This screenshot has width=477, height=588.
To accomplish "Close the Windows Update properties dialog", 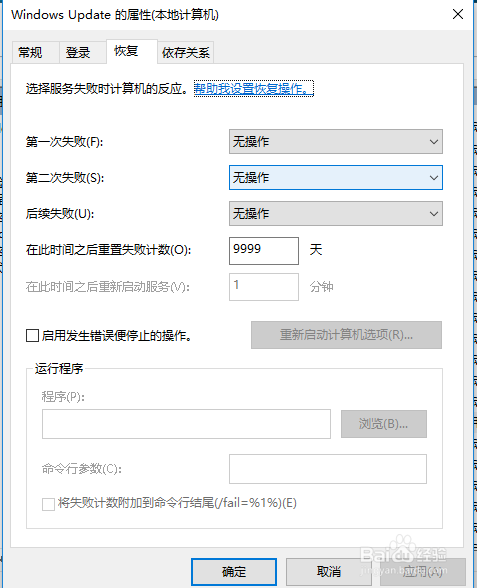I will pyautogui.click(x=458, y=14).
